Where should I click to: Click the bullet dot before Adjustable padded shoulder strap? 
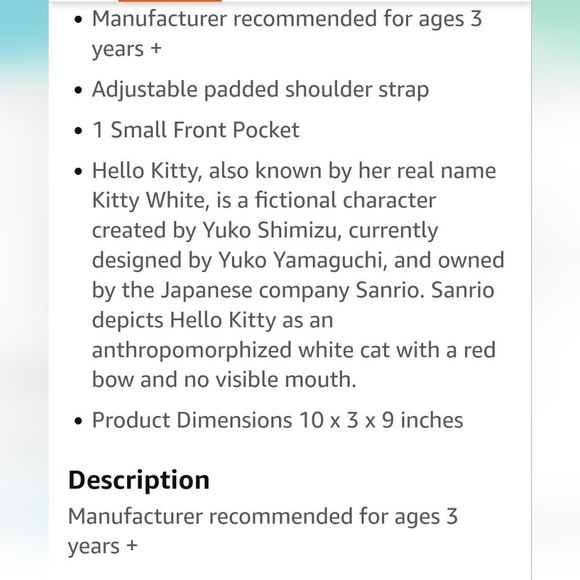coord(78,90)
